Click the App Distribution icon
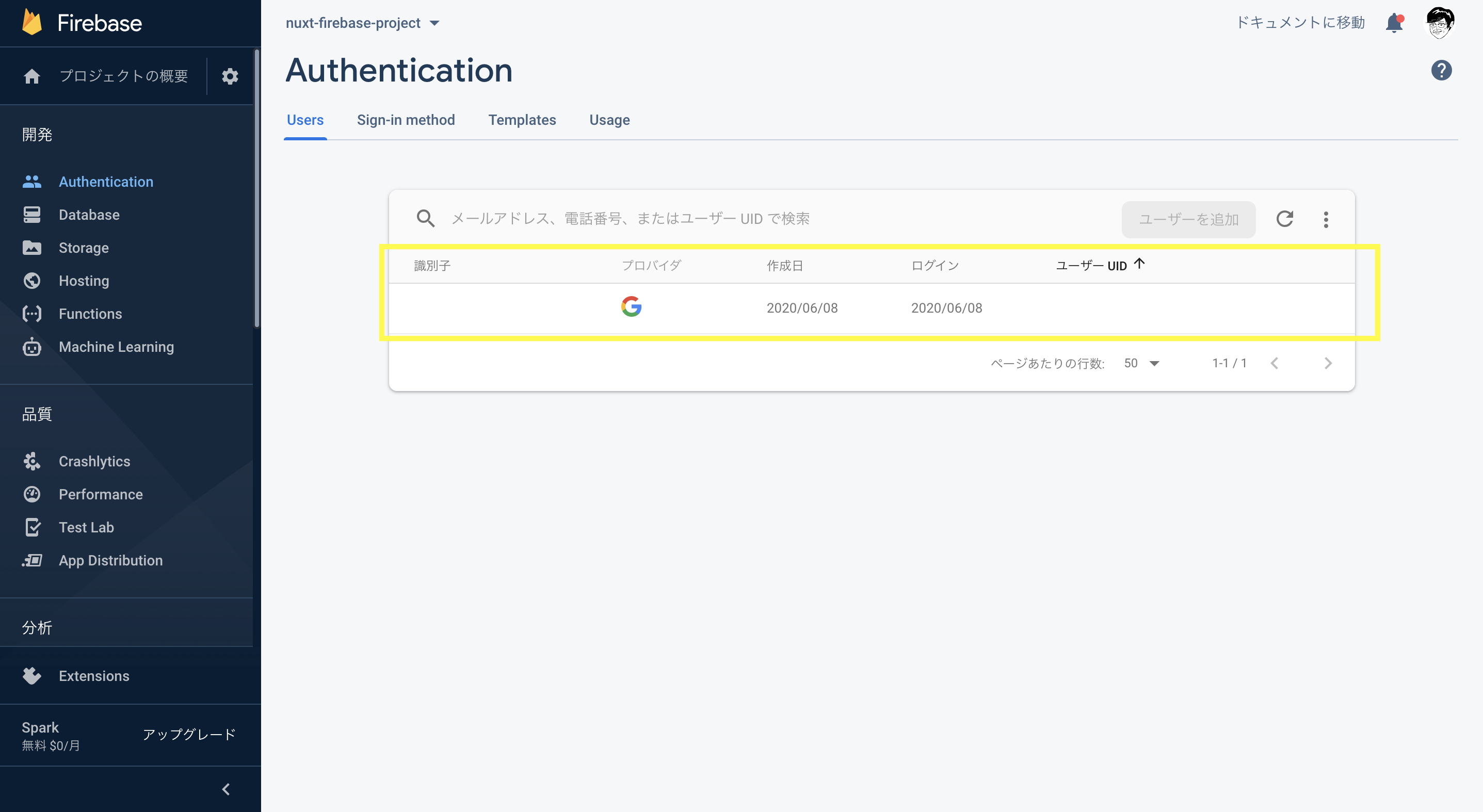This screenshot has width=1483, height=812. point(31,561)
